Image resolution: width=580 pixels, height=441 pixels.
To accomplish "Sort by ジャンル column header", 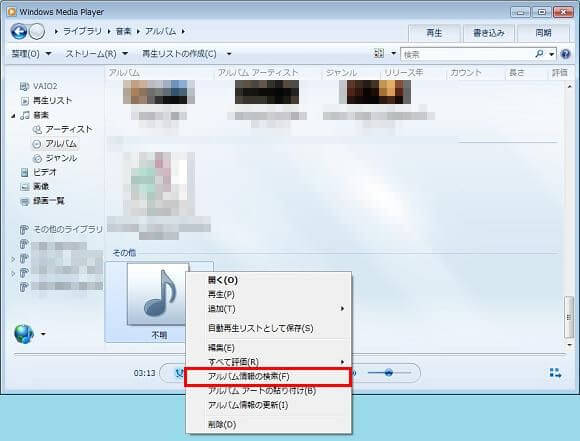I will [x=341, y=73].
